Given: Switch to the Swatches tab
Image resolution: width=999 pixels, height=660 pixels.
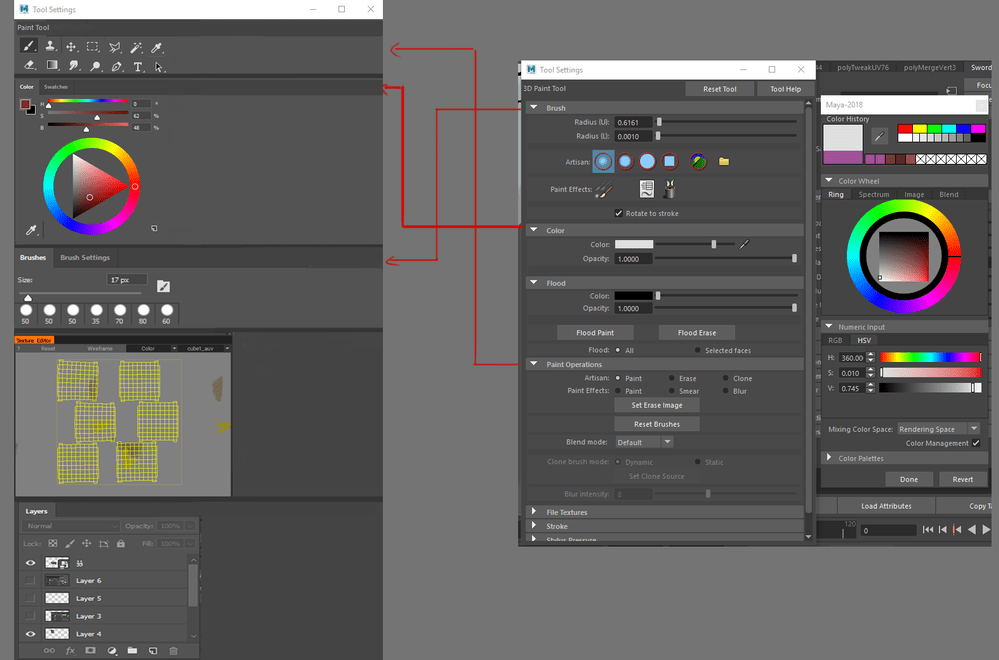Looking at the screenshot, I should [55, 87].
